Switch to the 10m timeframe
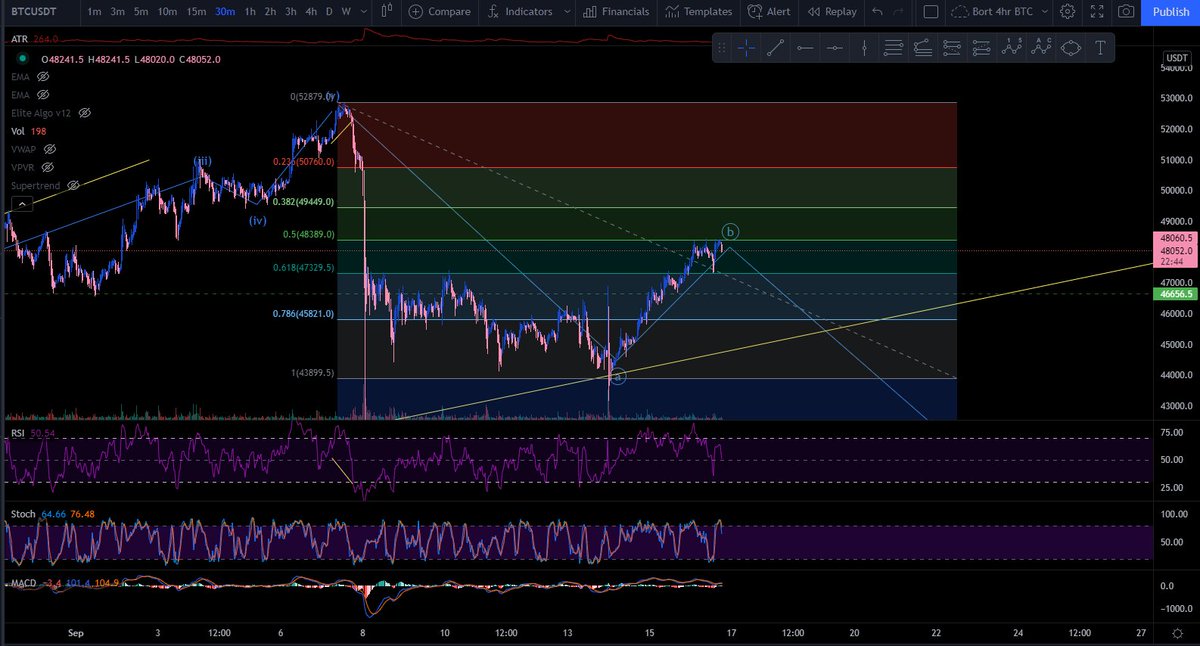 [x=168, y=12]
